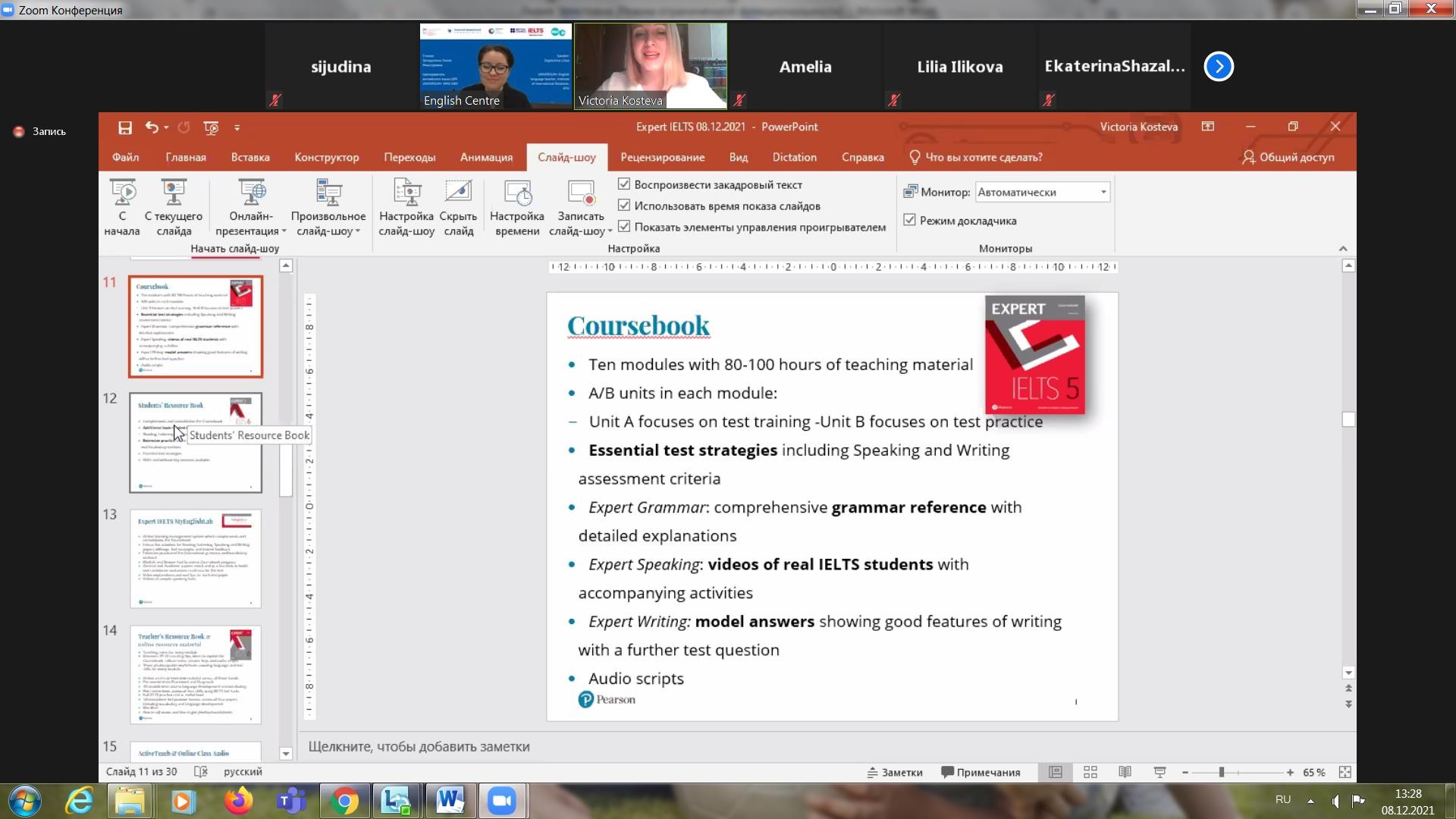This screenshot has width=1456, height=819.
Task: Open Zoom app on Windows taskbar
Action: tap(501, 801)
